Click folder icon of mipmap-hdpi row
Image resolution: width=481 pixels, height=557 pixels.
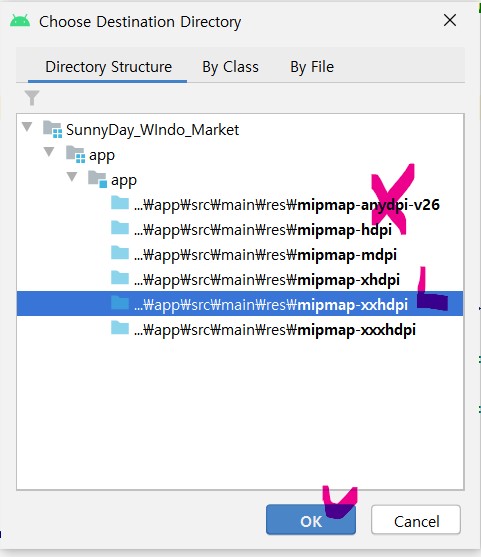click(x=120, y=228)
